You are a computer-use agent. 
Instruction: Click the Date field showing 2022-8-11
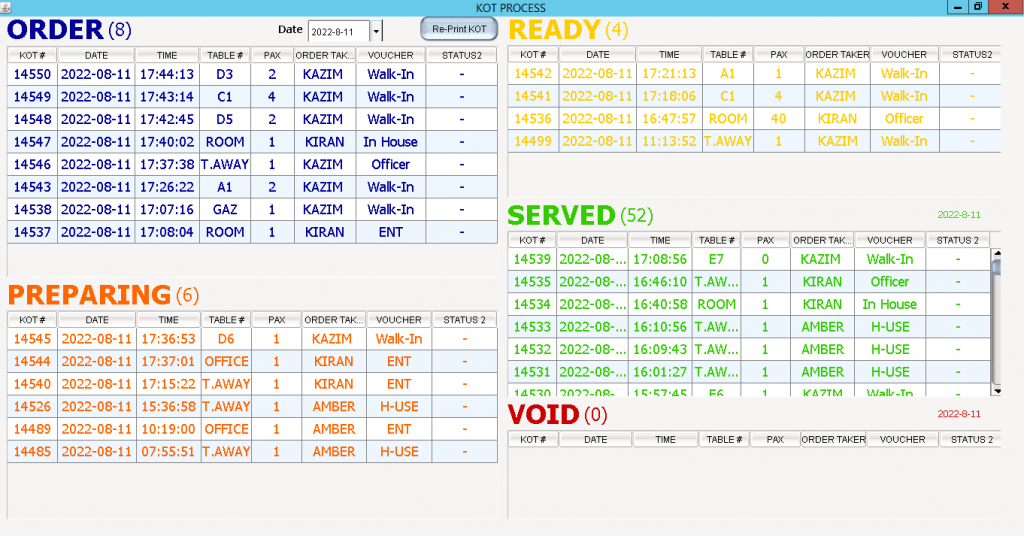tap(338, 31)
